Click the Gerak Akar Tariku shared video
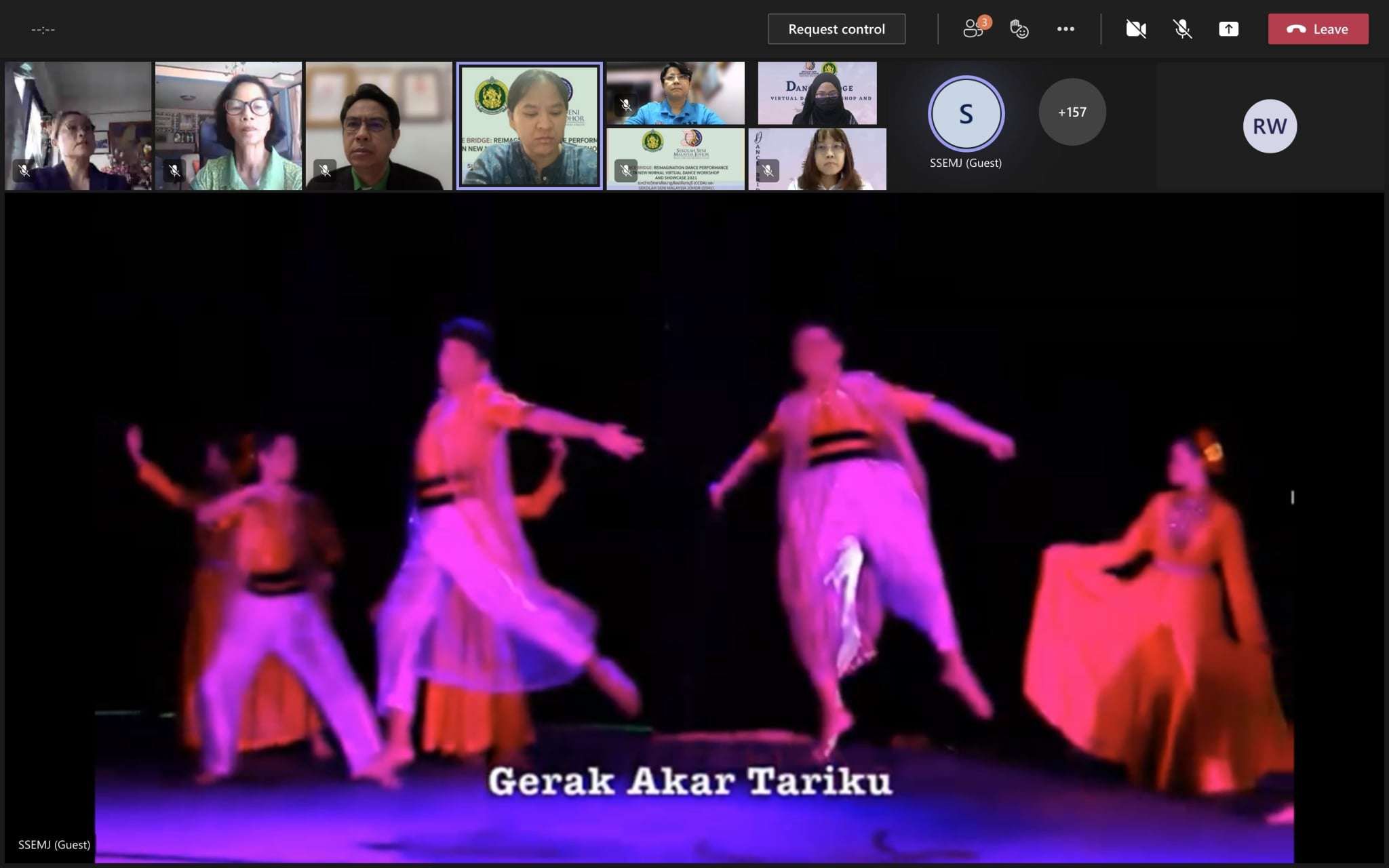Image resolution: width=1389 pixels, height=868 pixels. coord(694,529)
